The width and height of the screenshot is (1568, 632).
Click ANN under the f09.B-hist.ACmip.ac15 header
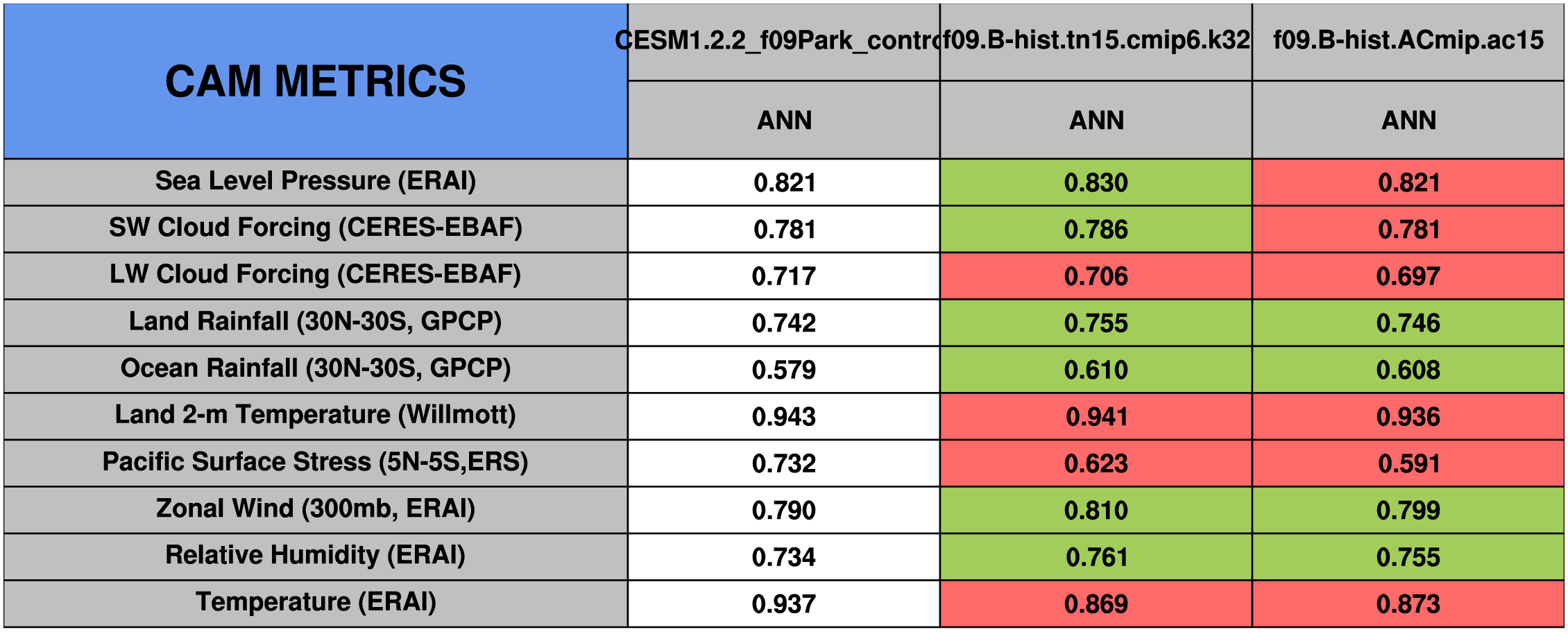pos(1408,121)
